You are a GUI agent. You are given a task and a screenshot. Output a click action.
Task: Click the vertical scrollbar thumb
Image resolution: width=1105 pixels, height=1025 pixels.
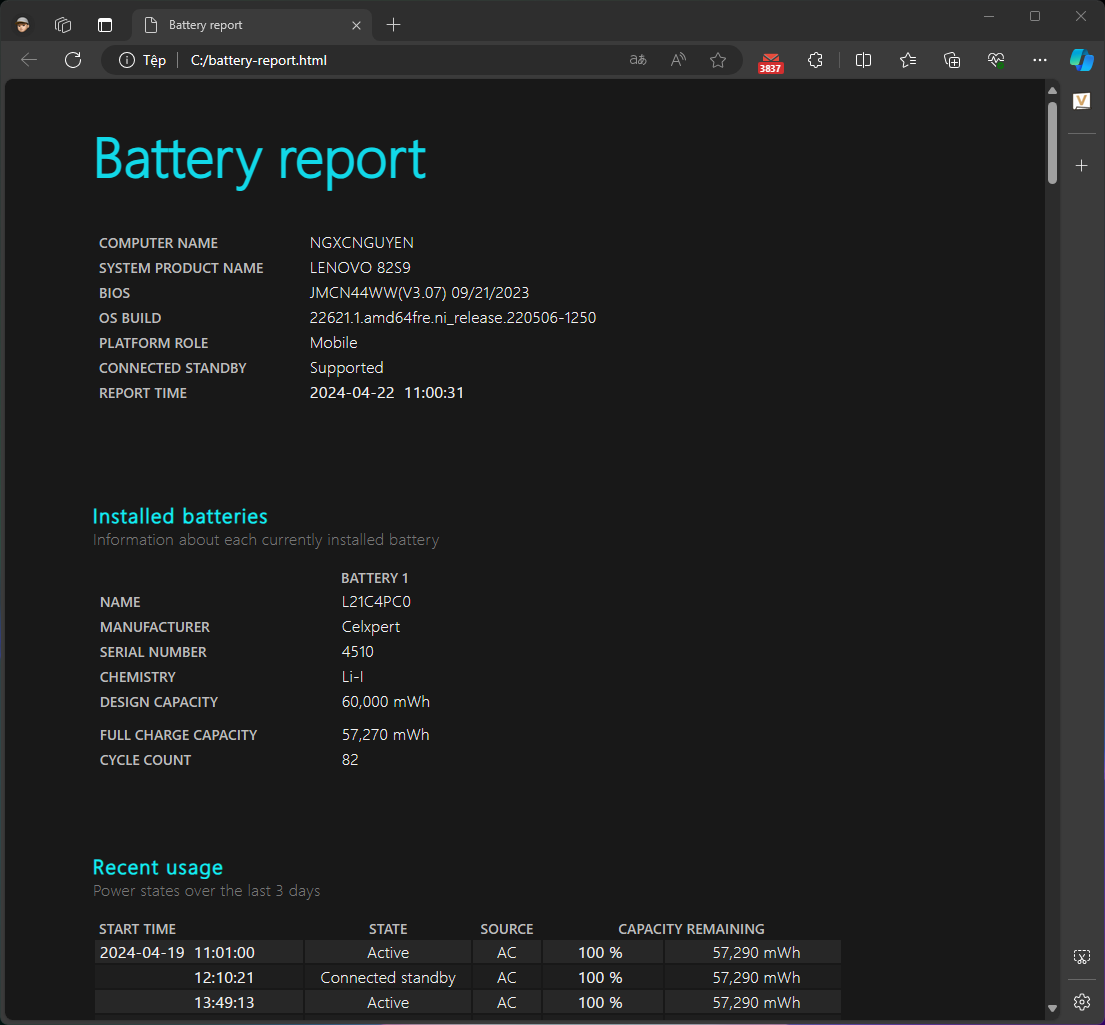[x=1052, y=143]
